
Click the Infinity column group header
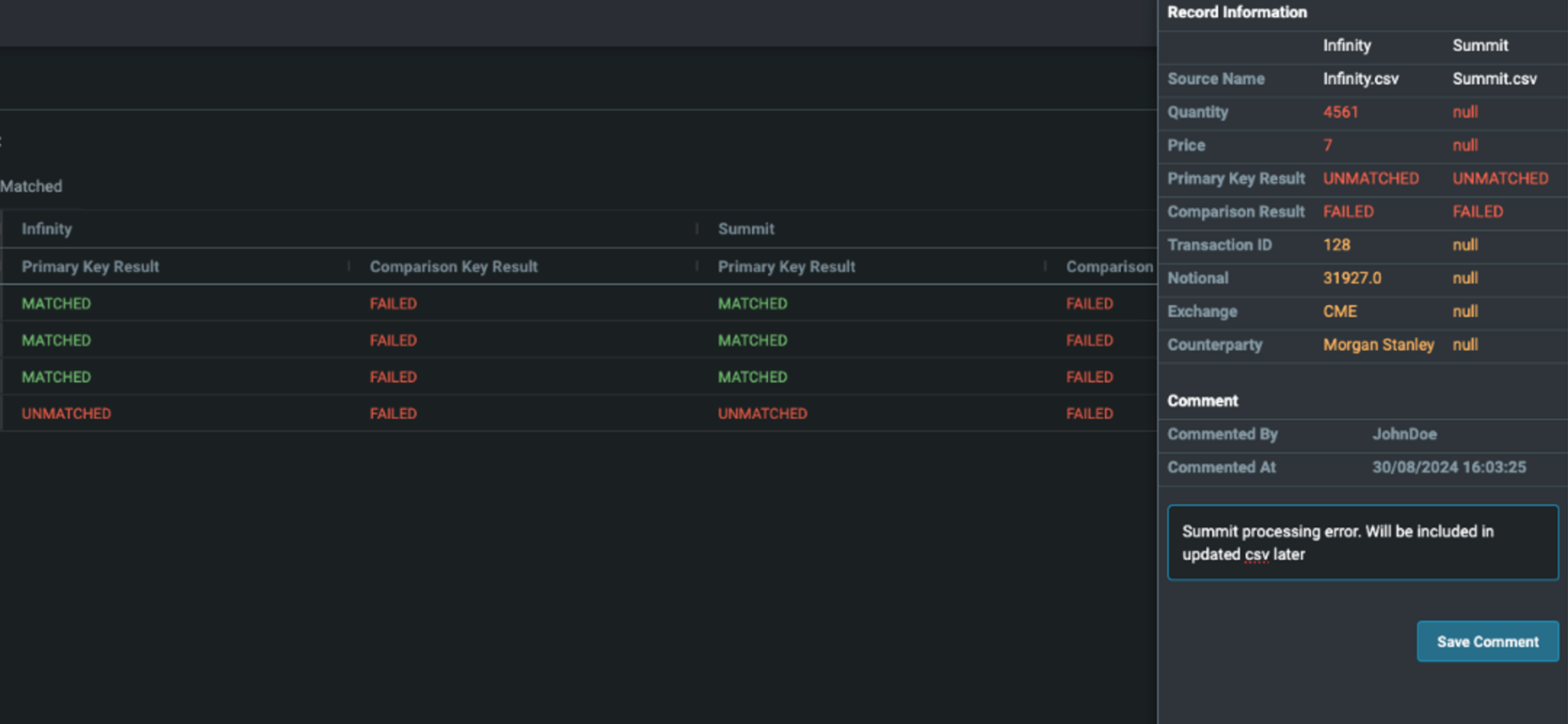click(x=47, y=228)
